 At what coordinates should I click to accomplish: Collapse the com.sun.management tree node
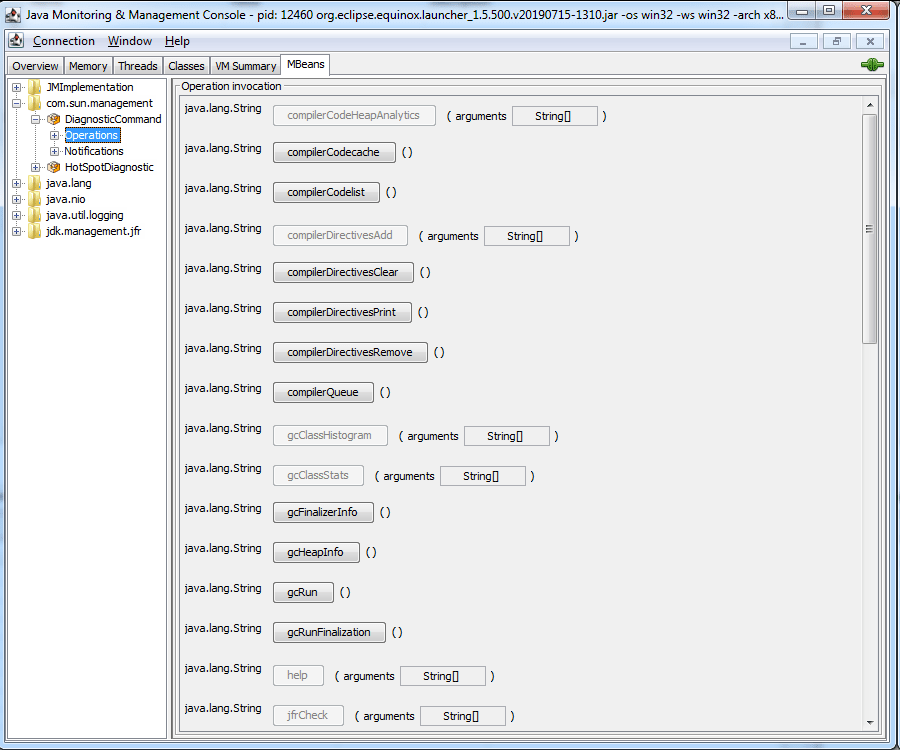(x=14, y=103)
